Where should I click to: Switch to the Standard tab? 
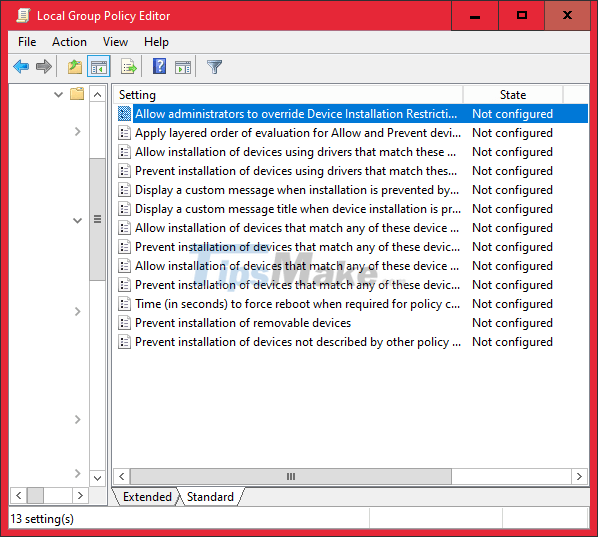(x=210, y=497)
